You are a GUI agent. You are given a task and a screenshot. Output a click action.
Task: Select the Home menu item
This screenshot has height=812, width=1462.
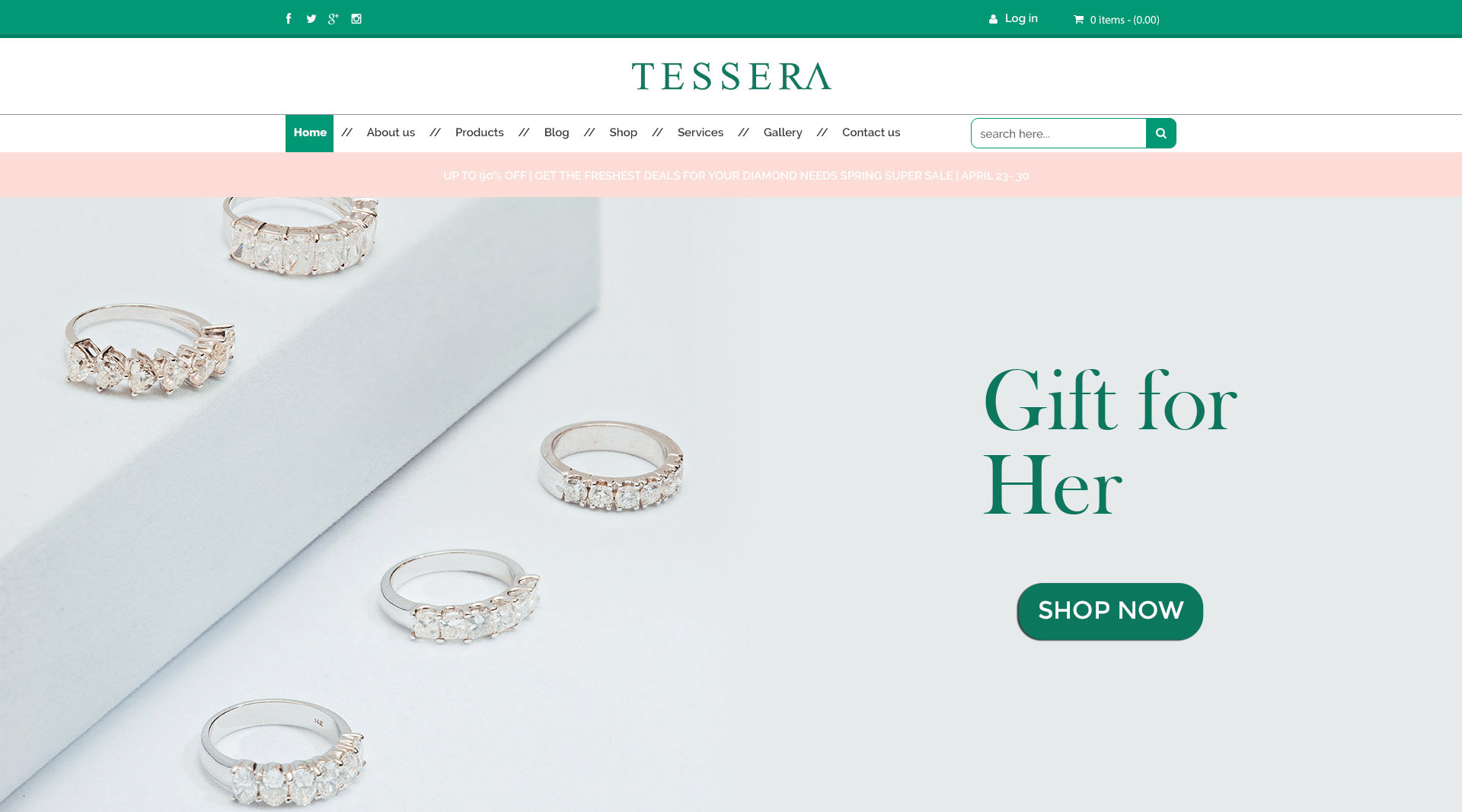[x=309, y=133]
